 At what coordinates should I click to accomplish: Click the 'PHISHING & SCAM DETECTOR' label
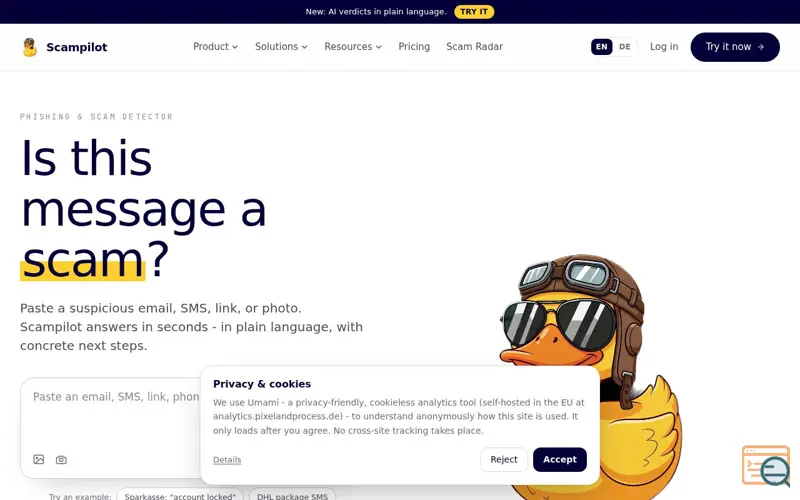(x=96, y=117)
